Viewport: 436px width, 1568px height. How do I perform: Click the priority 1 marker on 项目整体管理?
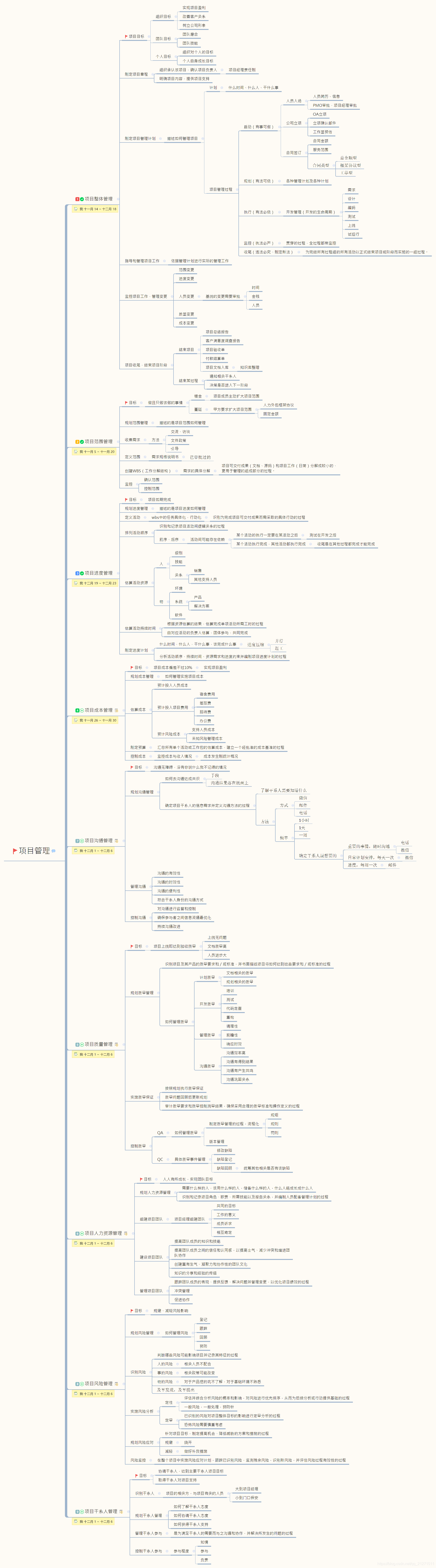click(x=77, y=199)
